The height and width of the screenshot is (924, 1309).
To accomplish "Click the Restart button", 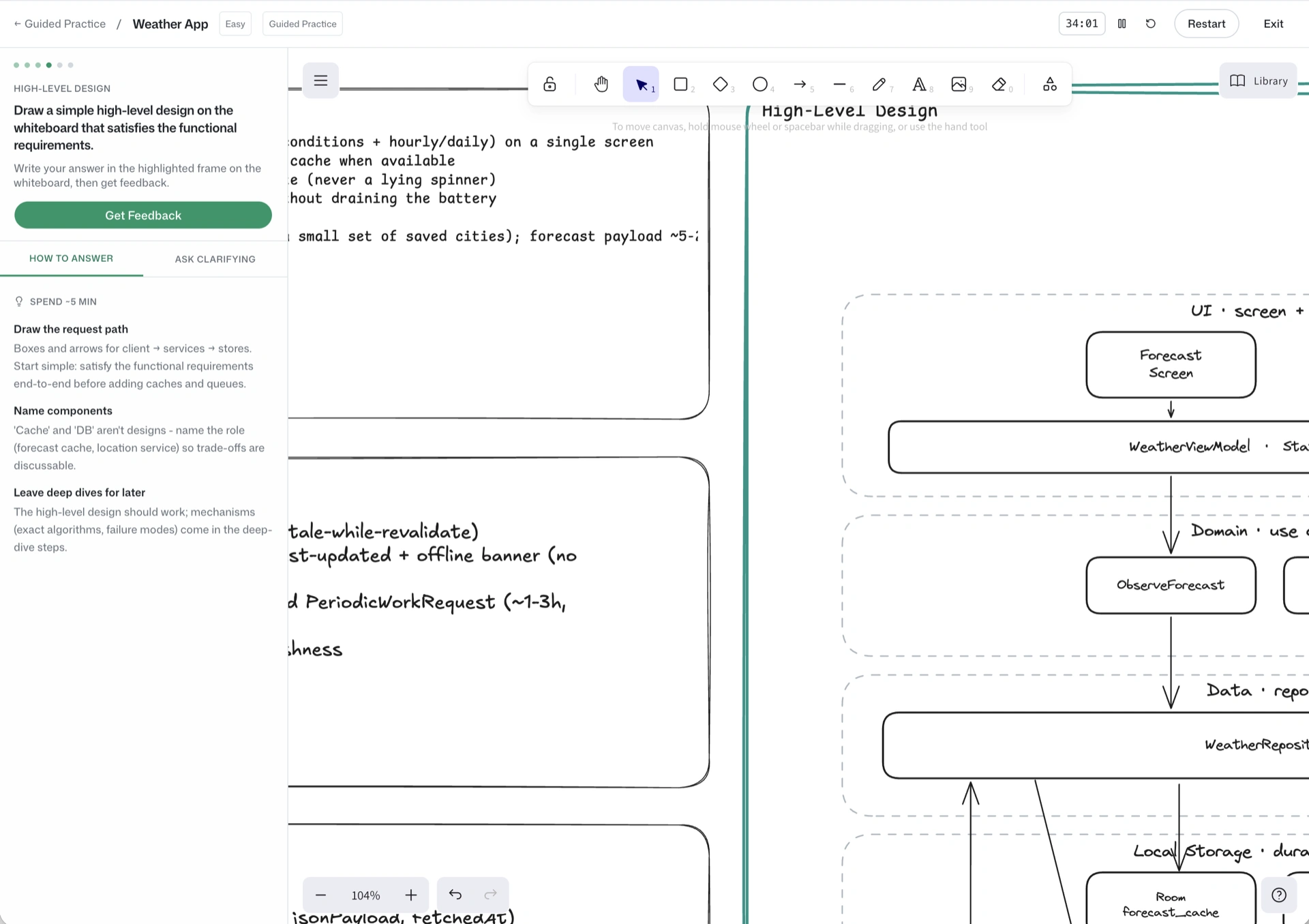I will point(1206,24).
